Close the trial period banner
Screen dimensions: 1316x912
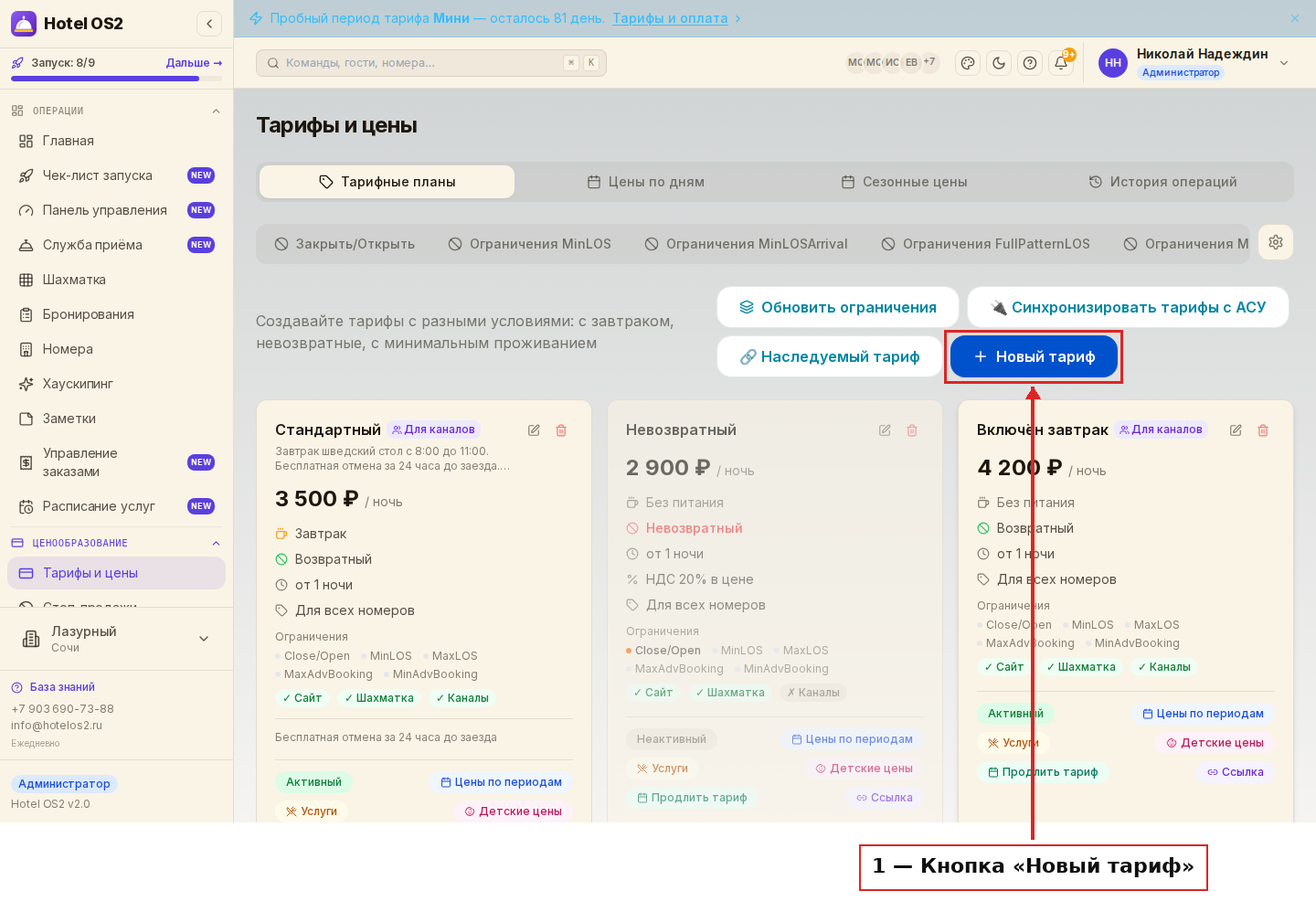tap(1295, 18)
